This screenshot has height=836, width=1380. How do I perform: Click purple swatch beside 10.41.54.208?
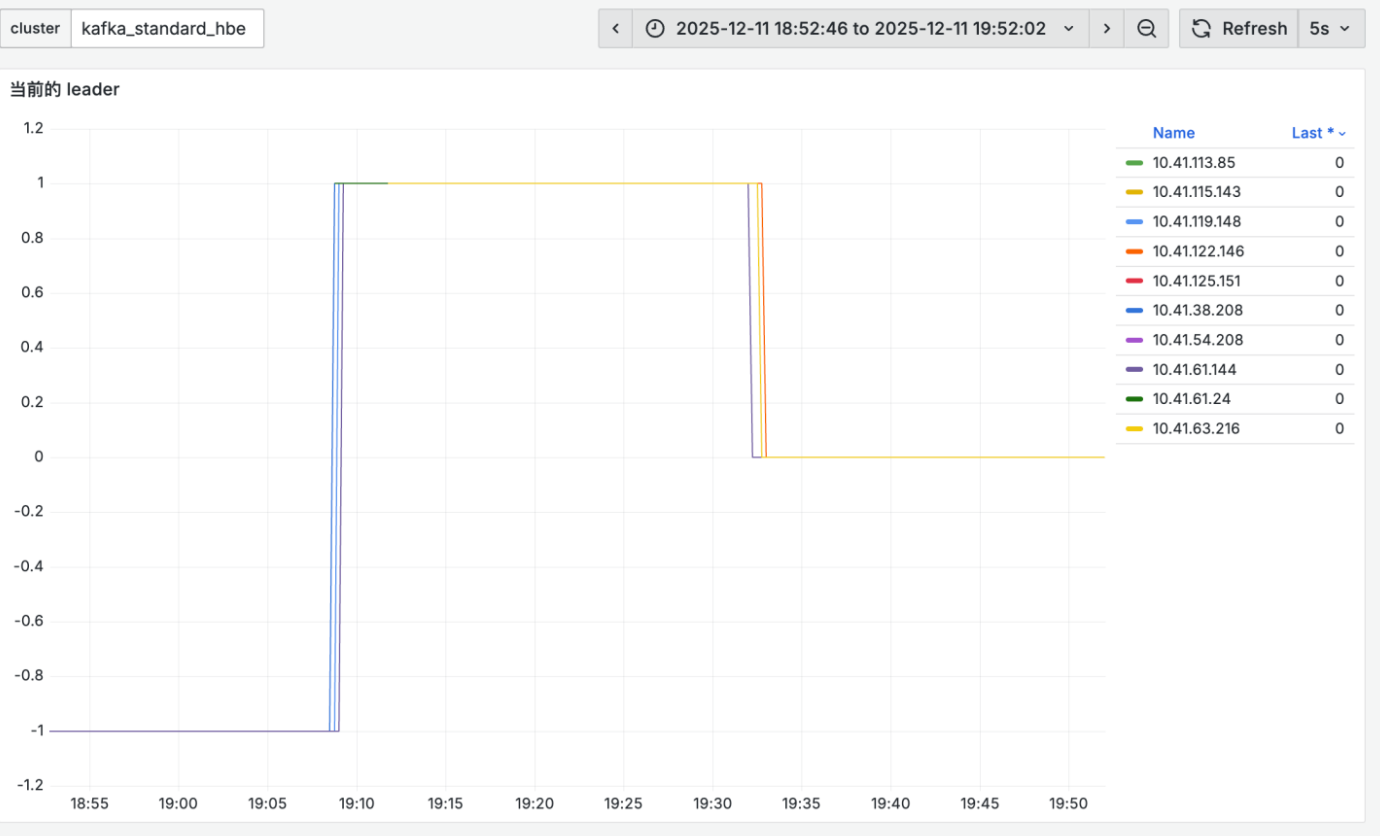click(1134, 340)
